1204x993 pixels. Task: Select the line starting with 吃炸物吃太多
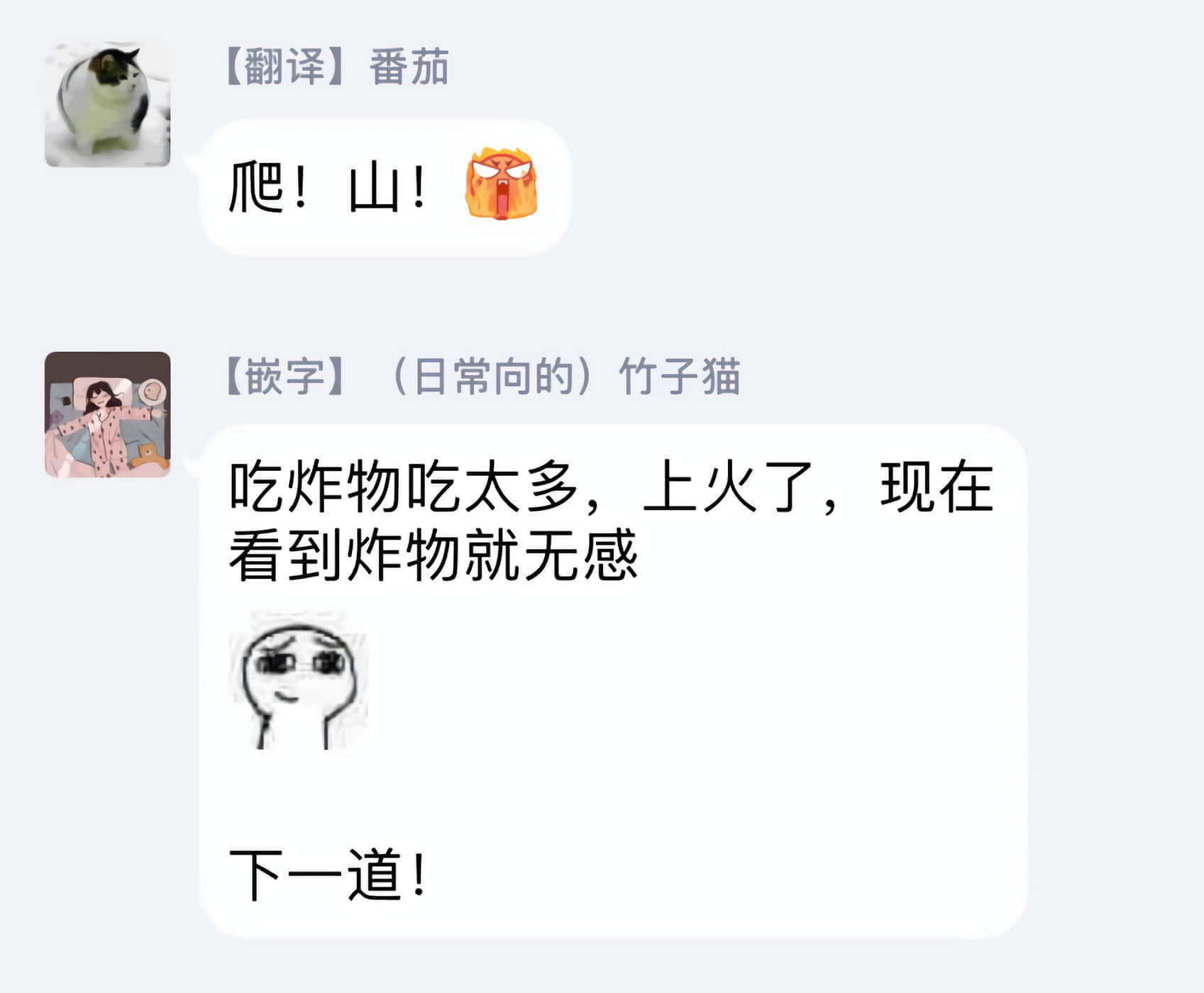pyautogui.click(x=611, y=487)
